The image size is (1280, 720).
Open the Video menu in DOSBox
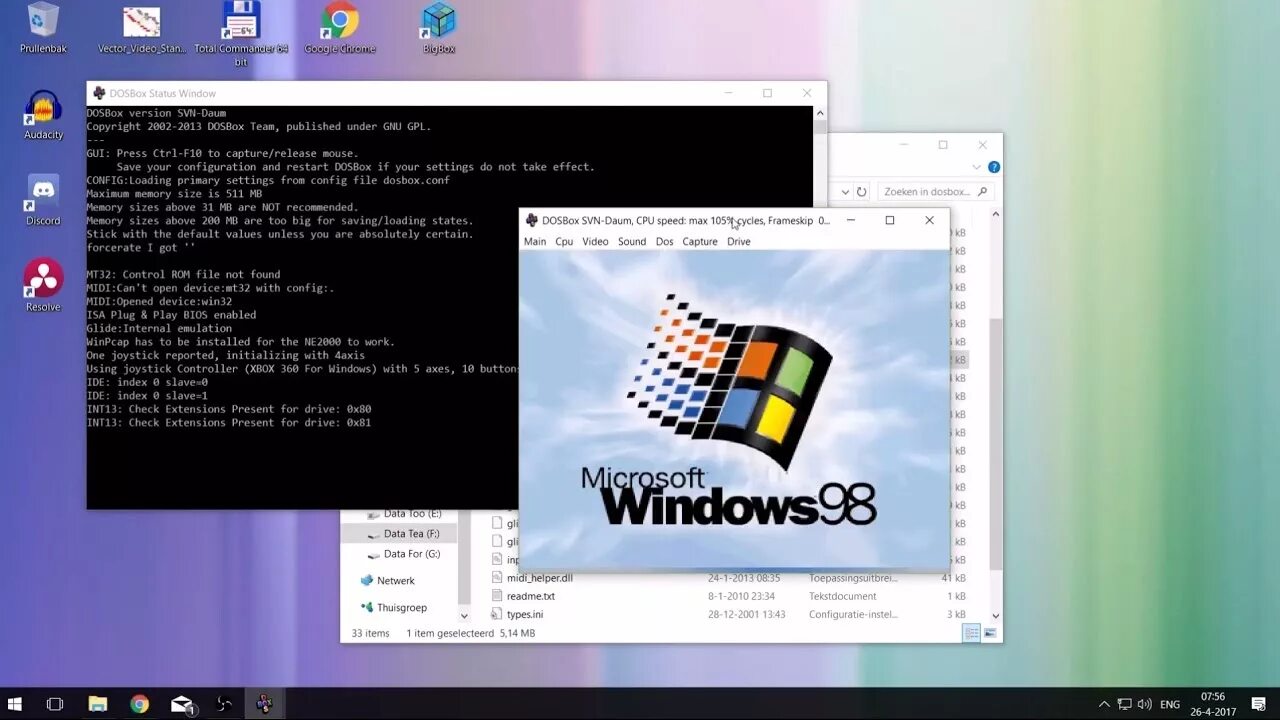(x=595, y=241)
